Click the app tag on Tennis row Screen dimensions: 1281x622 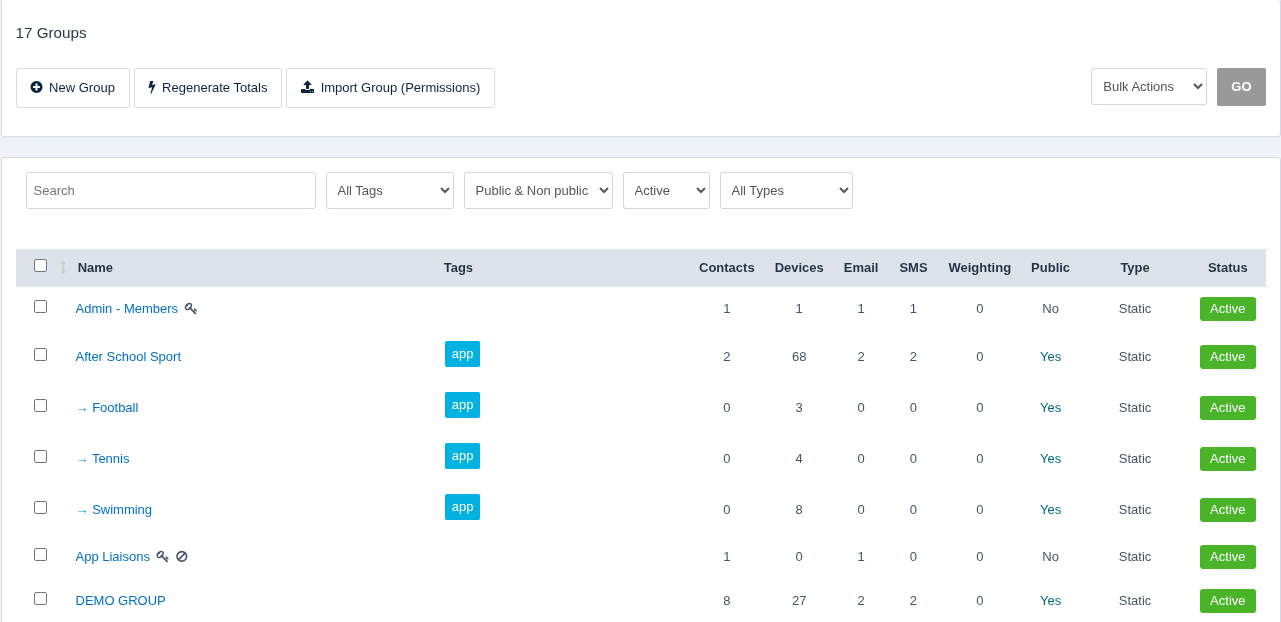tap(462, 456)
